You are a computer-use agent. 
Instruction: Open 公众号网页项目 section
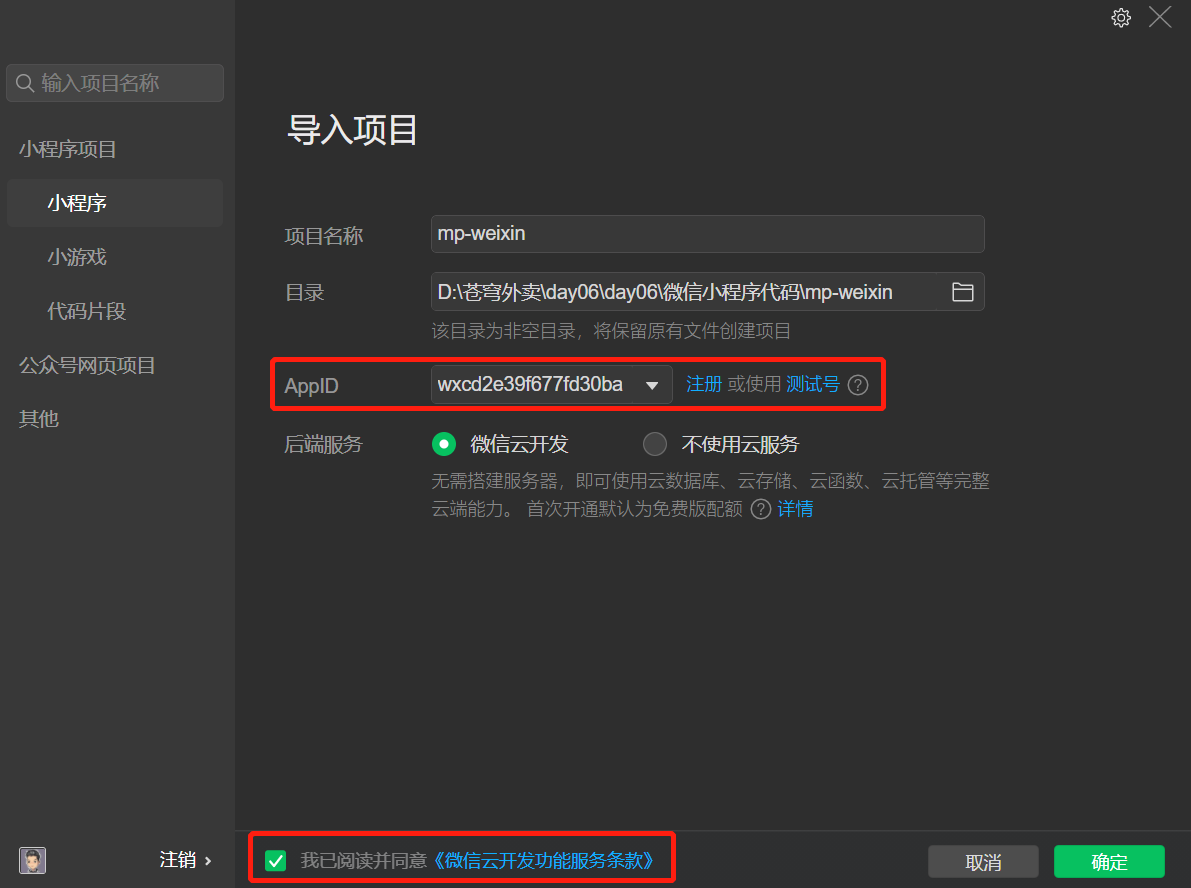(x=87, y=365)
